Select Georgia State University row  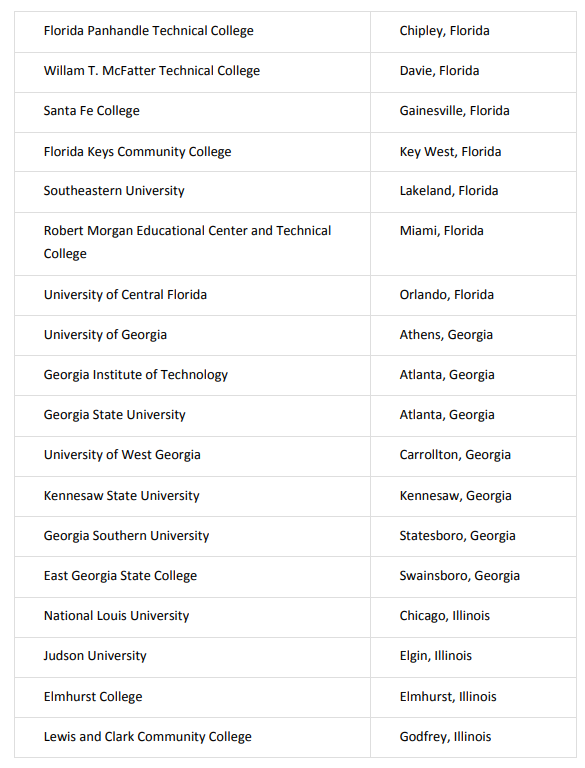click(x=295, y=416)
